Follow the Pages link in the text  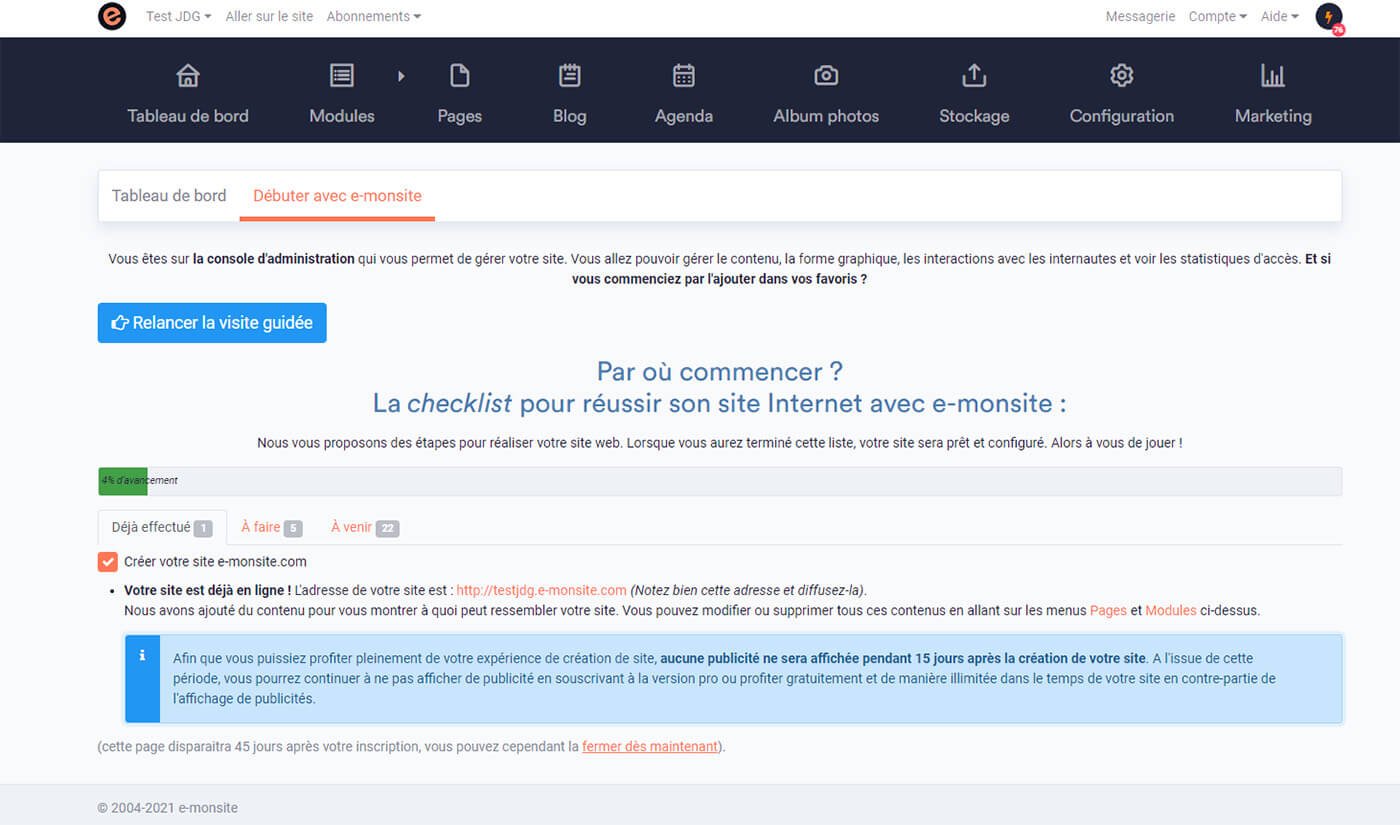[1108, 610]
